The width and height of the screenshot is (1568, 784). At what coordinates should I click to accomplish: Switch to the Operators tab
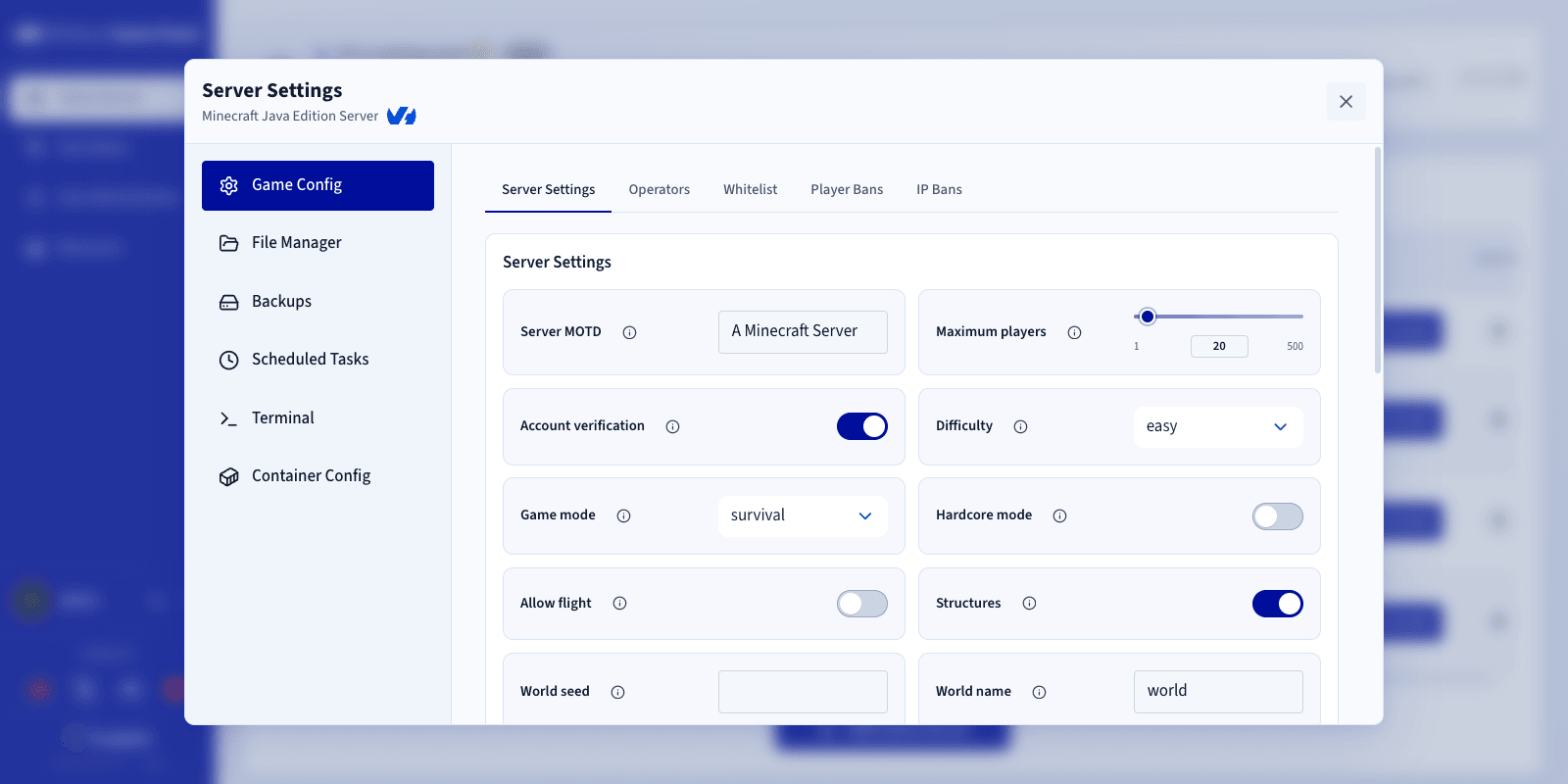pyautogui.click(x=660, y=189)
